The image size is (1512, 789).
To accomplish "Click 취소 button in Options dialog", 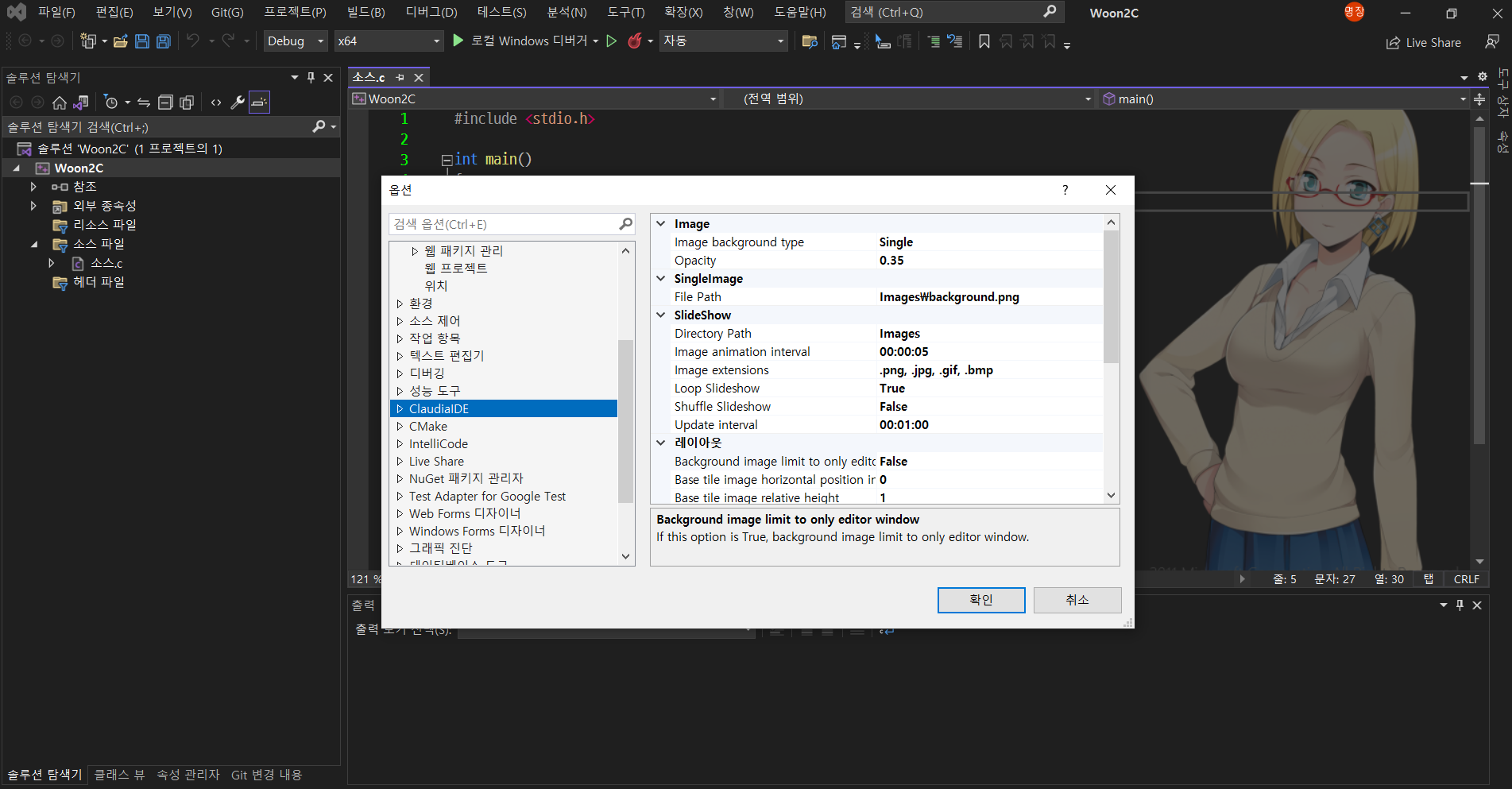I will (1077, 600).
